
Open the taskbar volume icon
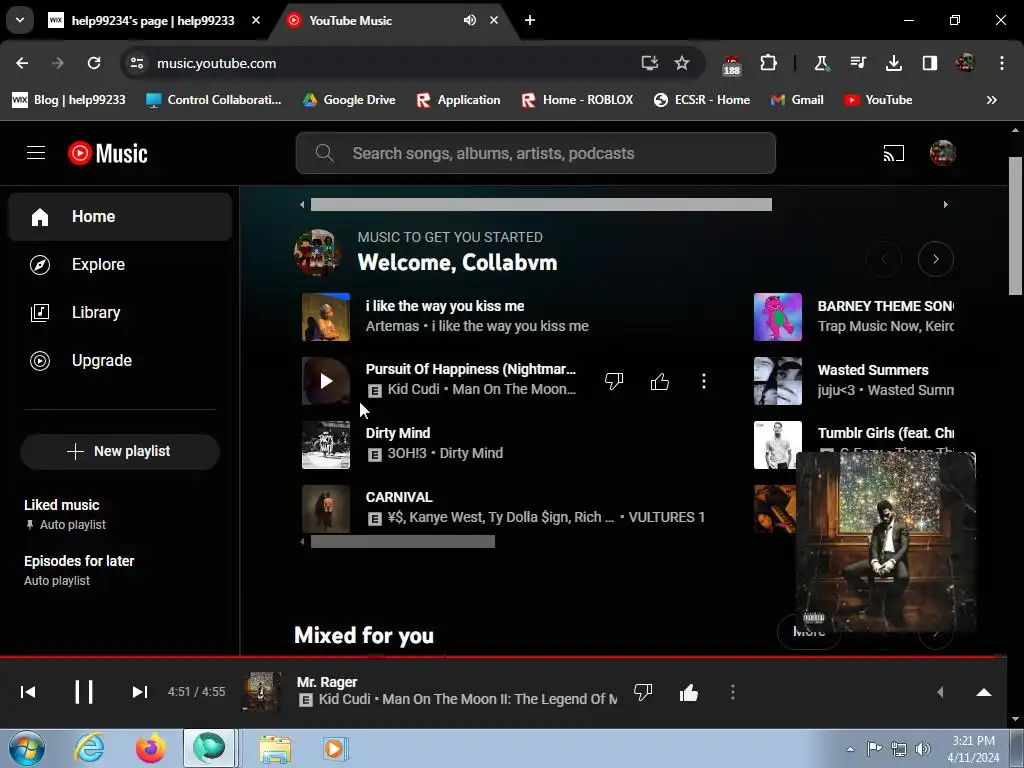pyautogui.click(x=922, y=749)
